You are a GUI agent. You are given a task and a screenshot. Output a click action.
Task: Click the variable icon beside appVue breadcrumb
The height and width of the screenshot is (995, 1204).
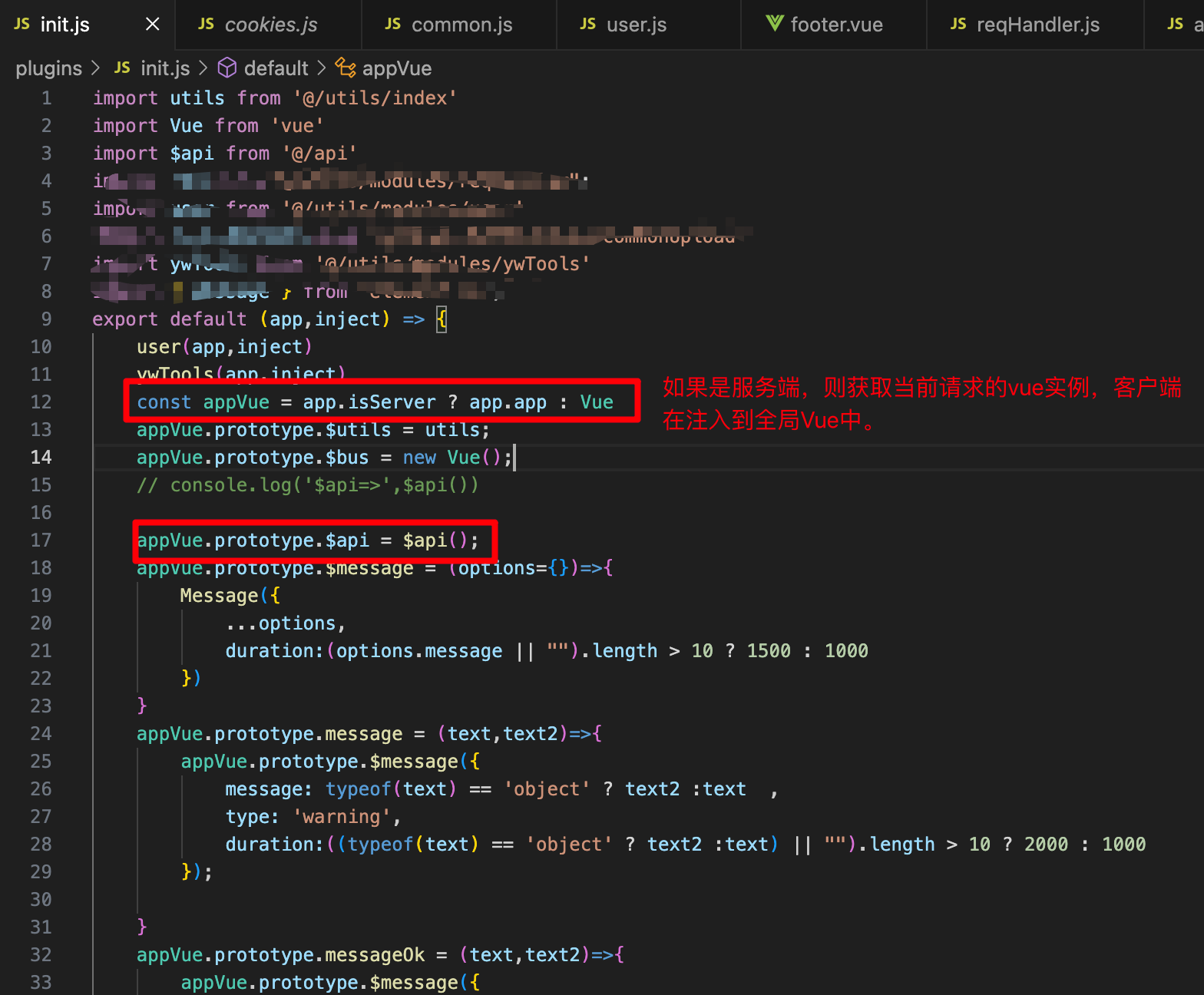(346, 68)
